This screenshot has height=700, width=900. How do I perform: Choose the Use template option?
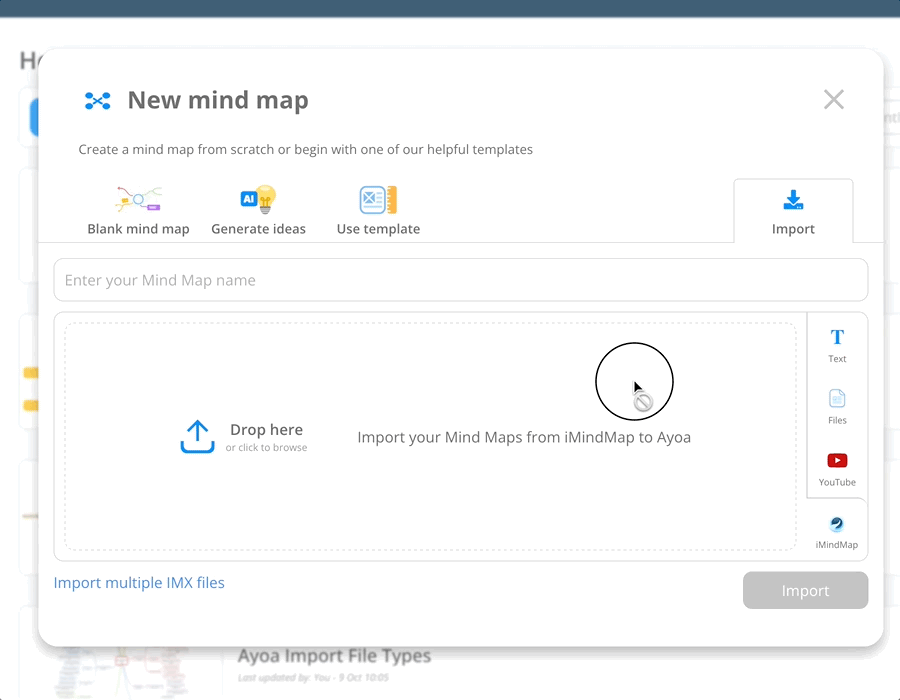[x=377, y=208]
